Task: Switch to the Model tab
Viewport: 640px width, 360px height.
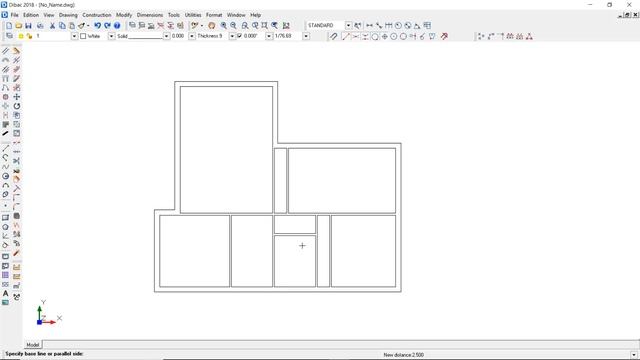Action: click(x=33, y=345)
